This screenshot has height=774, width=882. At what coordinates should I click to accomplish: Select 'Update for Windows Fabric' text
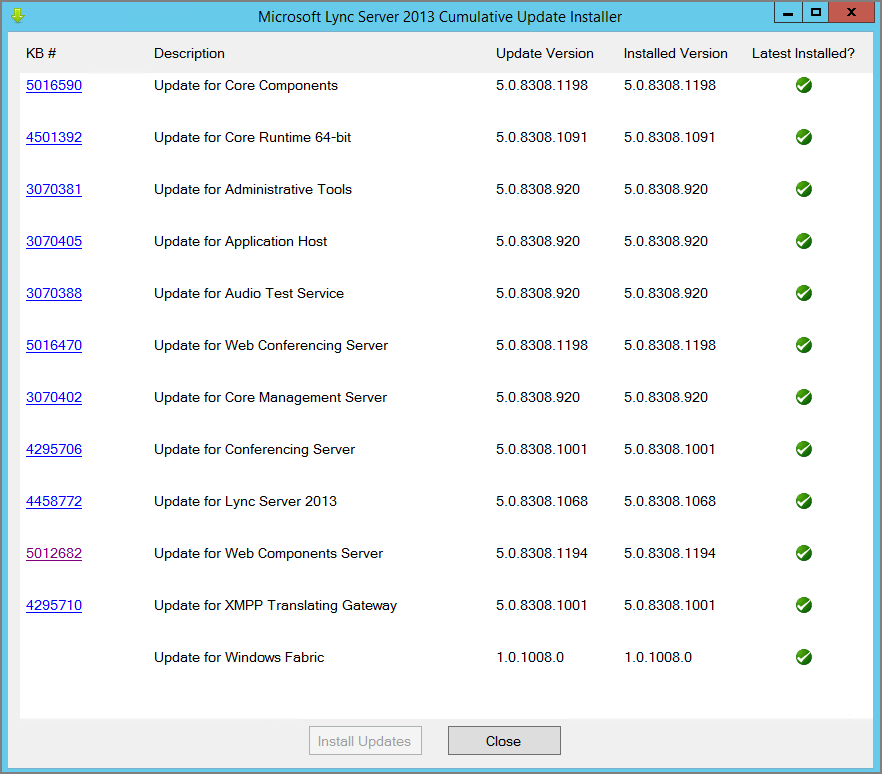[239, 658]
